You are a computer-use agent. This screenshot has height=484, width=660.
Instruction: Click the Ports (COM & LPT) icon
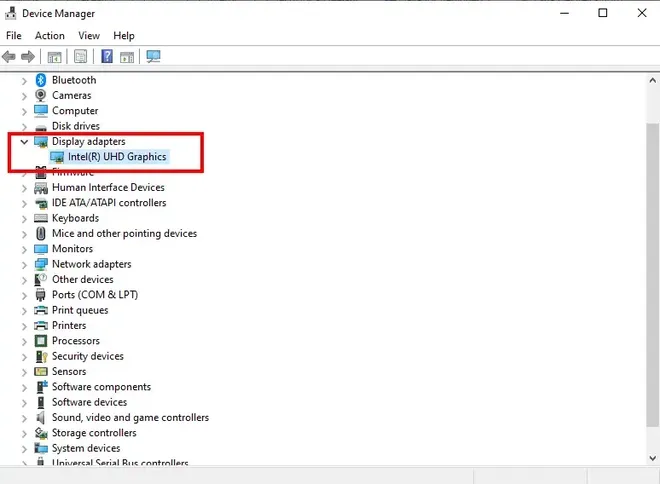(40, 295)
